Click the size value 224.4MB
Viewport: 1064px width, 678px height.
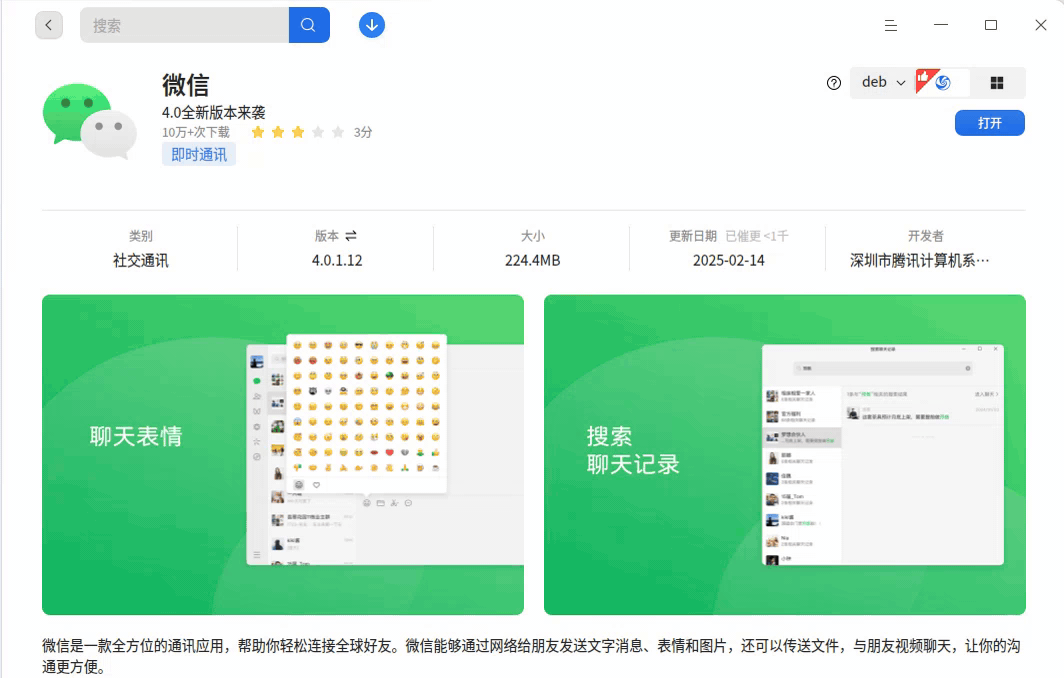tap(532, 261)
